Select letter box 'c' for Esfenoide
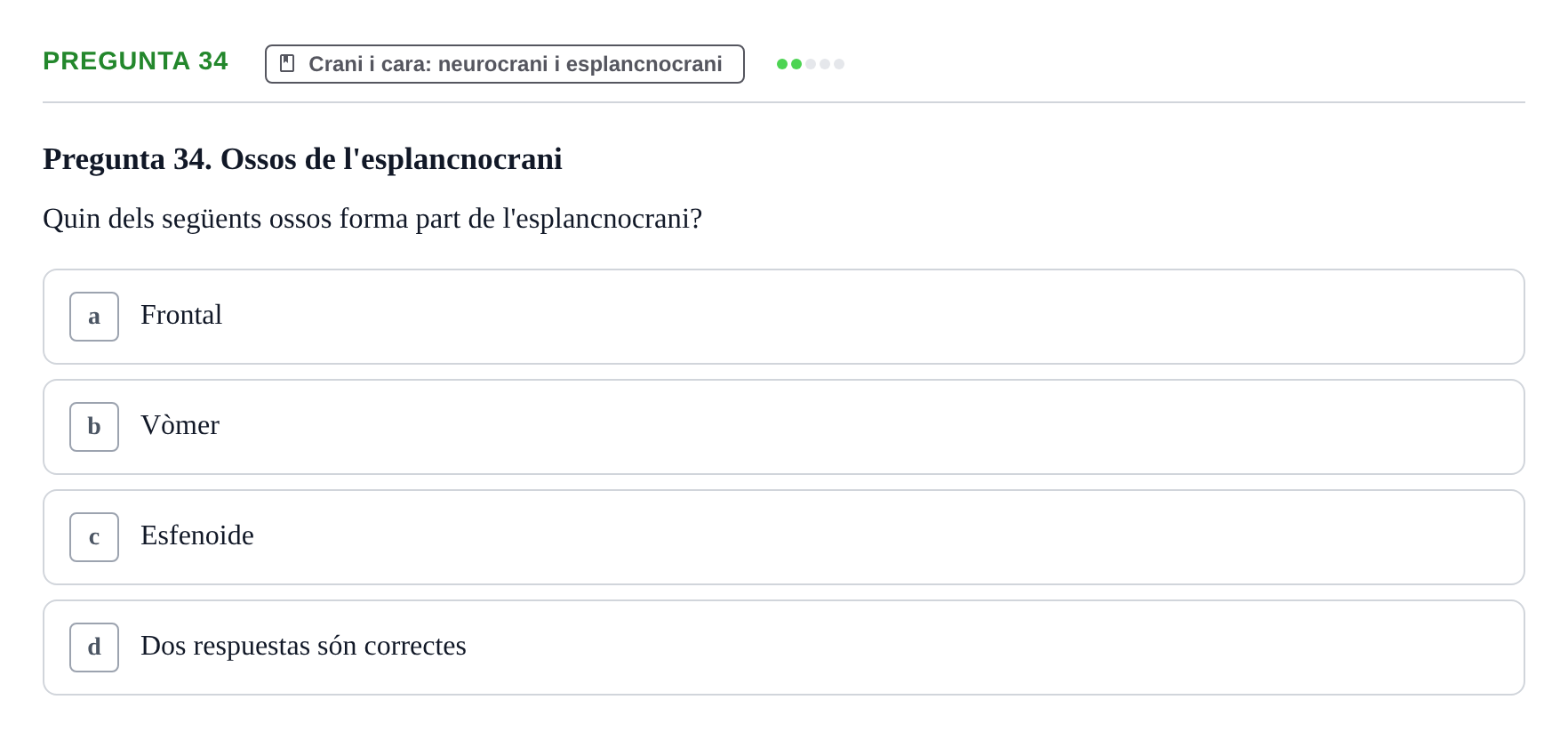The width and height of the screenshot is (1568, 740). [94, 537]
